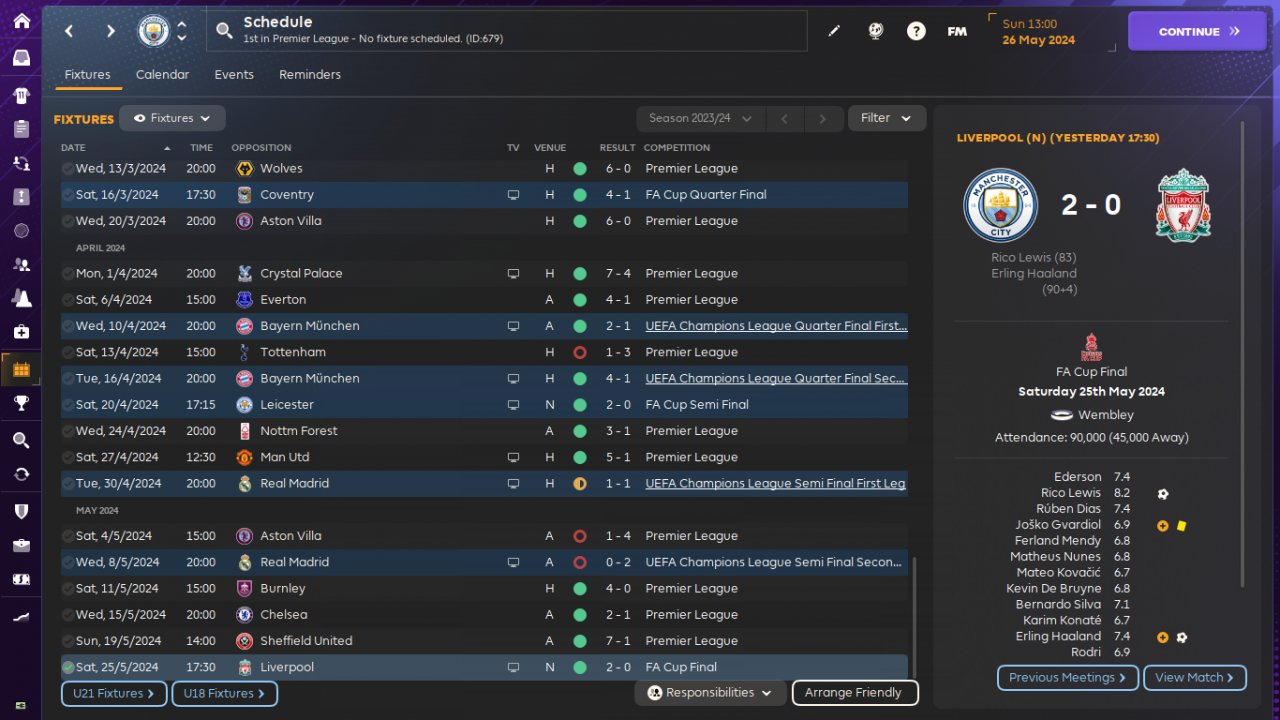1280x720 pixels.
Task: Click the red loss indicator on the Tottenham row
Action: [x=579, y=353]
